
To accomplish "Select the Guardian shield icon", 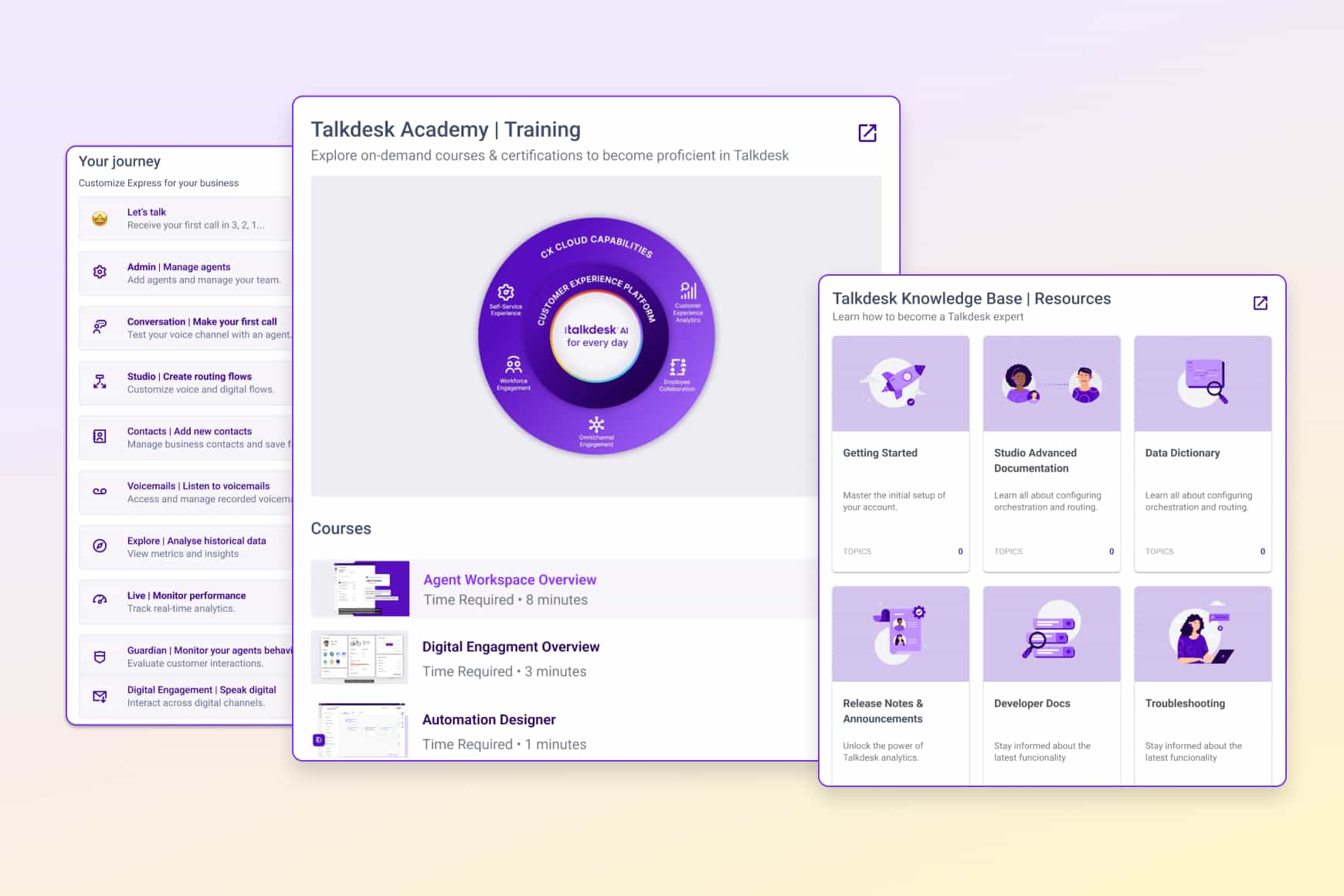I will pyautogui.click(x=99, y=655).
